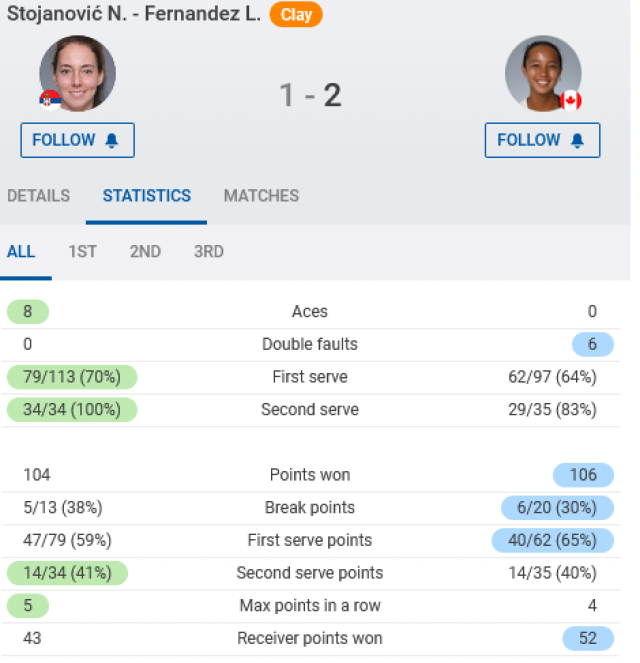
Task: Click the orange Clay surface badge
Action: (296, 15)
